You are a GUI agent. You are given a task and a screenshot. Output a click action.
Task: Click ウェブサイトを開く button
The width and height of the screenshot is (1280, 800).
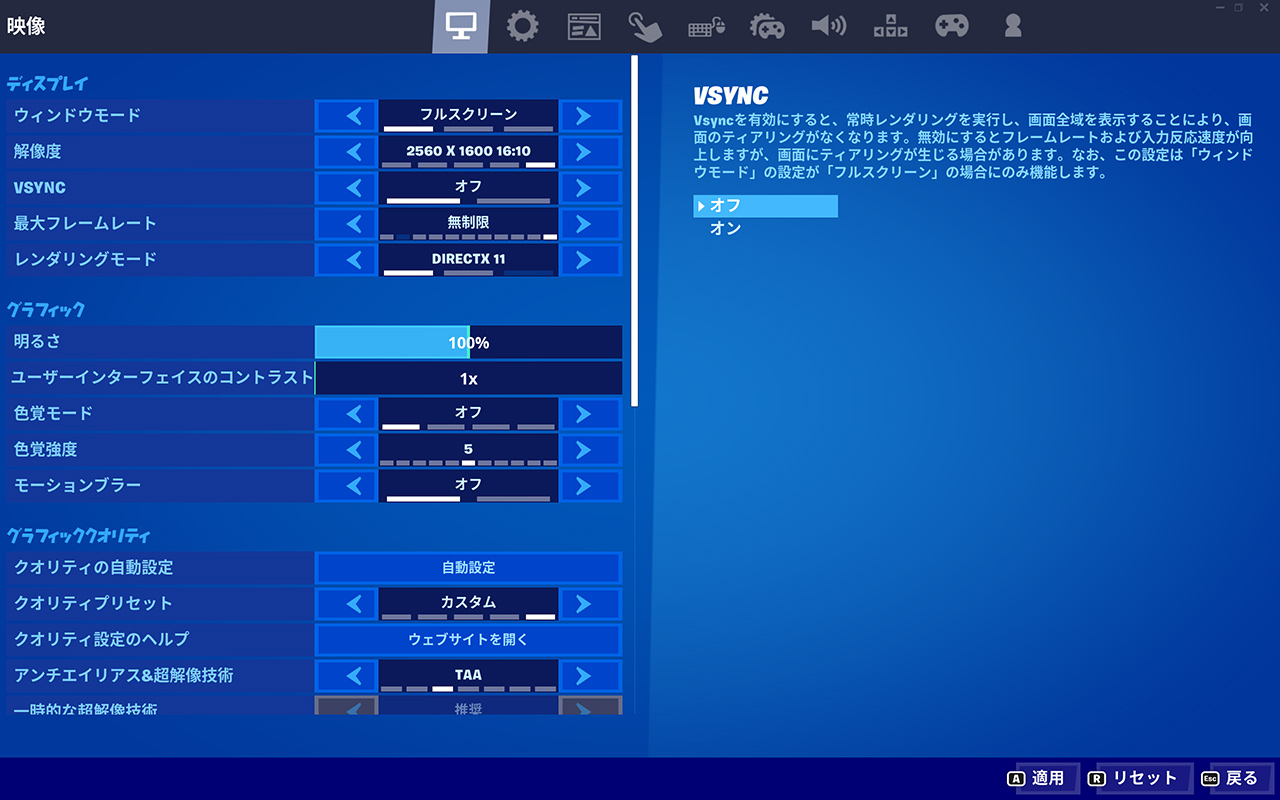click(468, 640)
